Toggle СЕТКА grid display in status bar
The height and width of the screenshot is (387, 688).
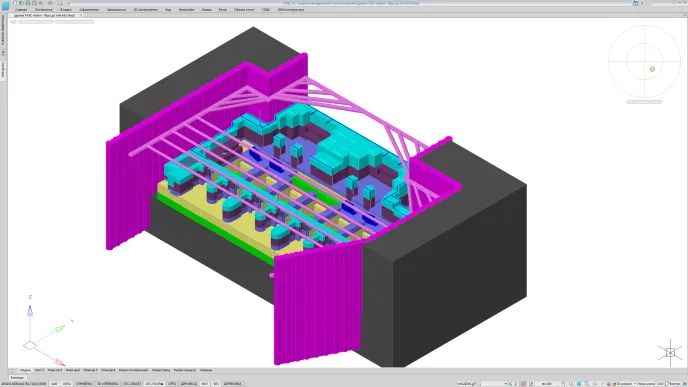(67, 383)
